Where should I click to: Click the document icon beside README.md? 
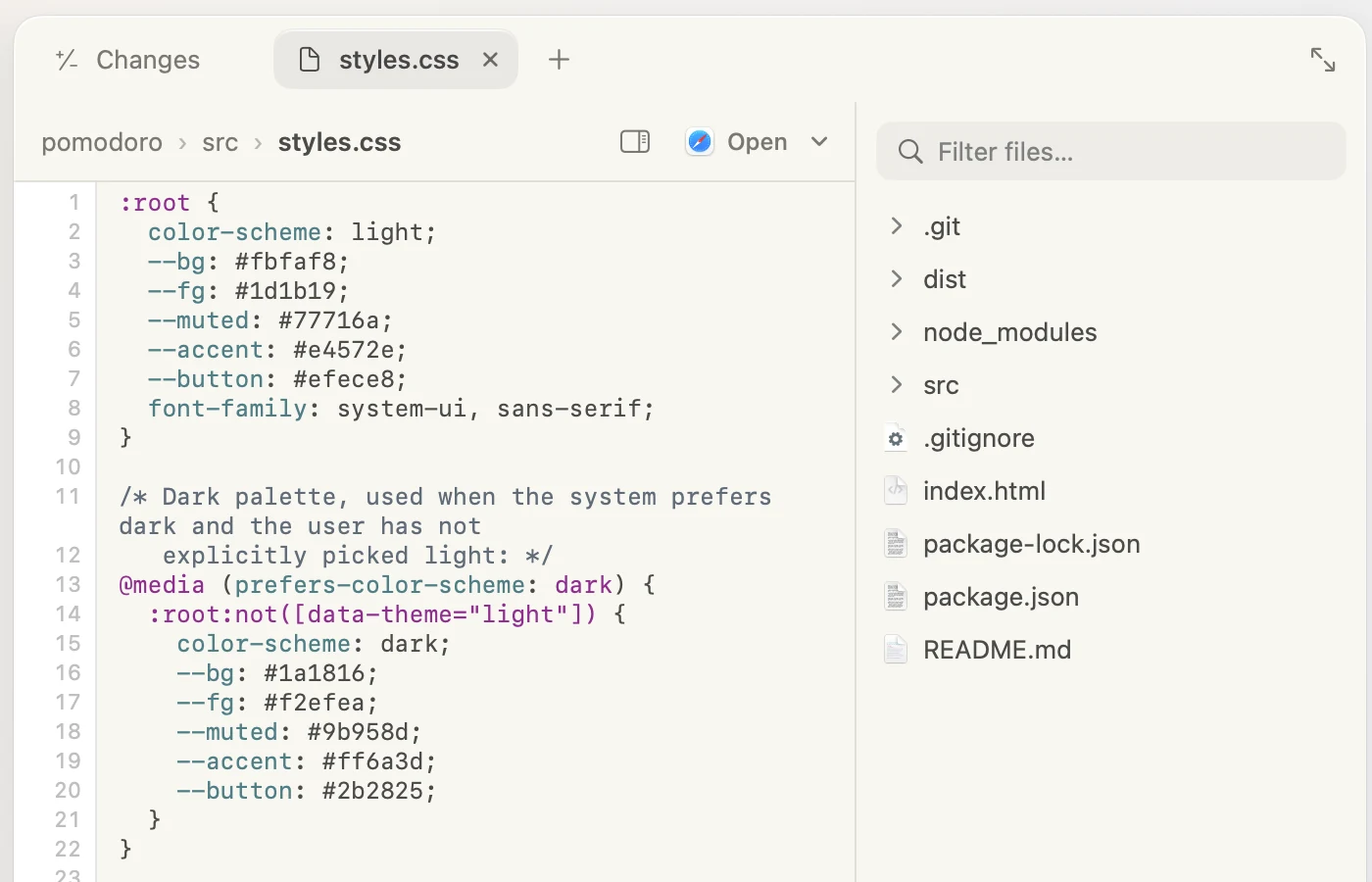[896, 650]
